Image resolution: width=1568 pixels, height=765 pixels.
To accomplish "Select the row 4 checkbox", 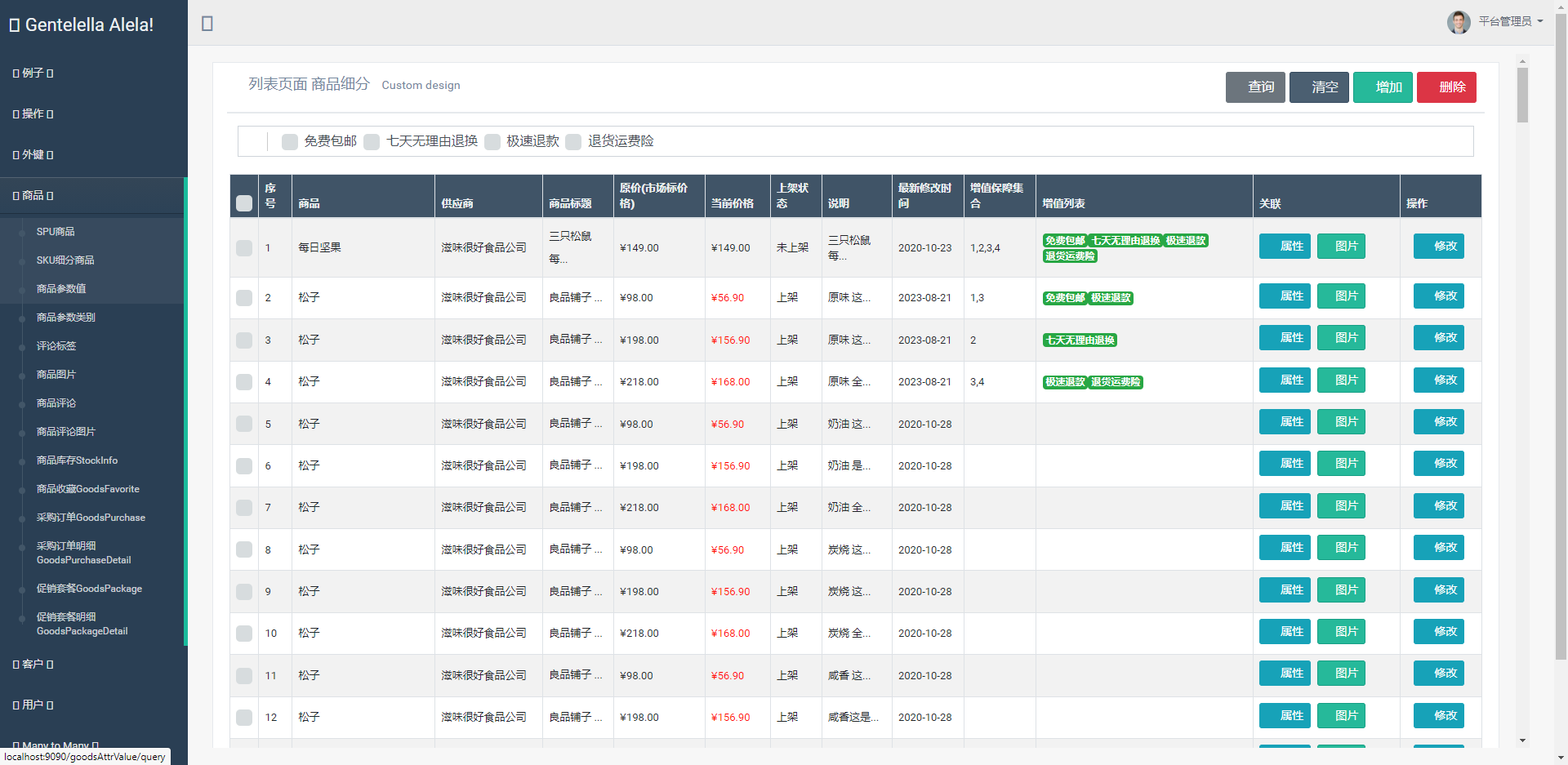I will pos(244,382).
